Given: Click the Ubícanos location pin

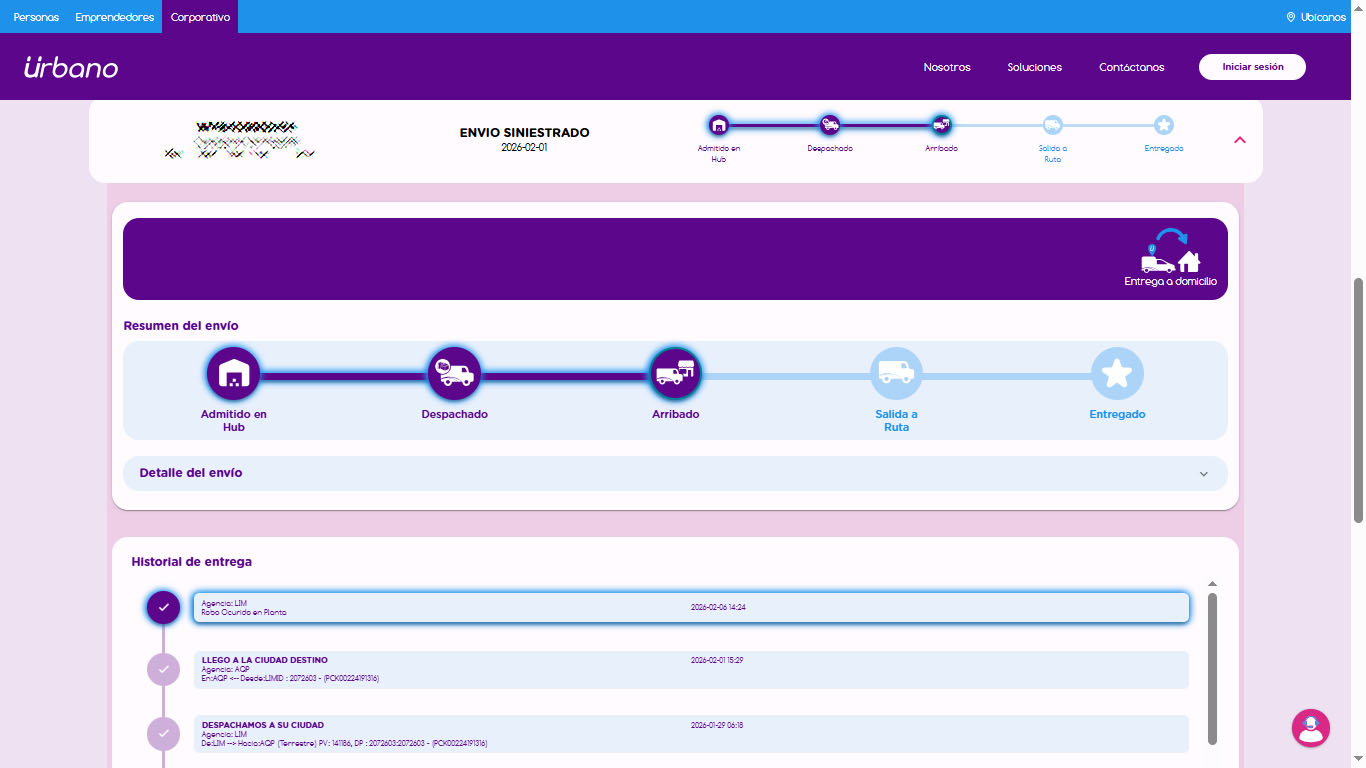Looking at the screenshot, I should (x=1291, y=17).
